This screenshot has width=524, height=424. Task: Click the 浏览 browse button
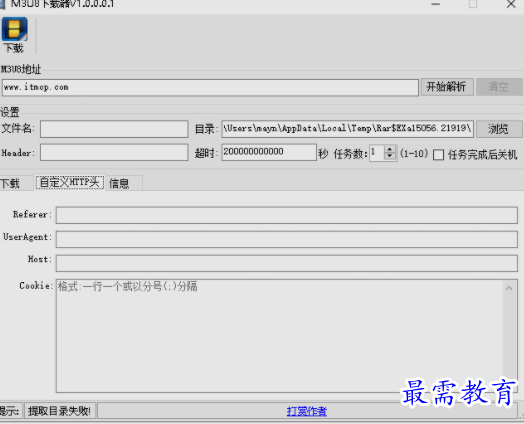[x=499, y=129]
